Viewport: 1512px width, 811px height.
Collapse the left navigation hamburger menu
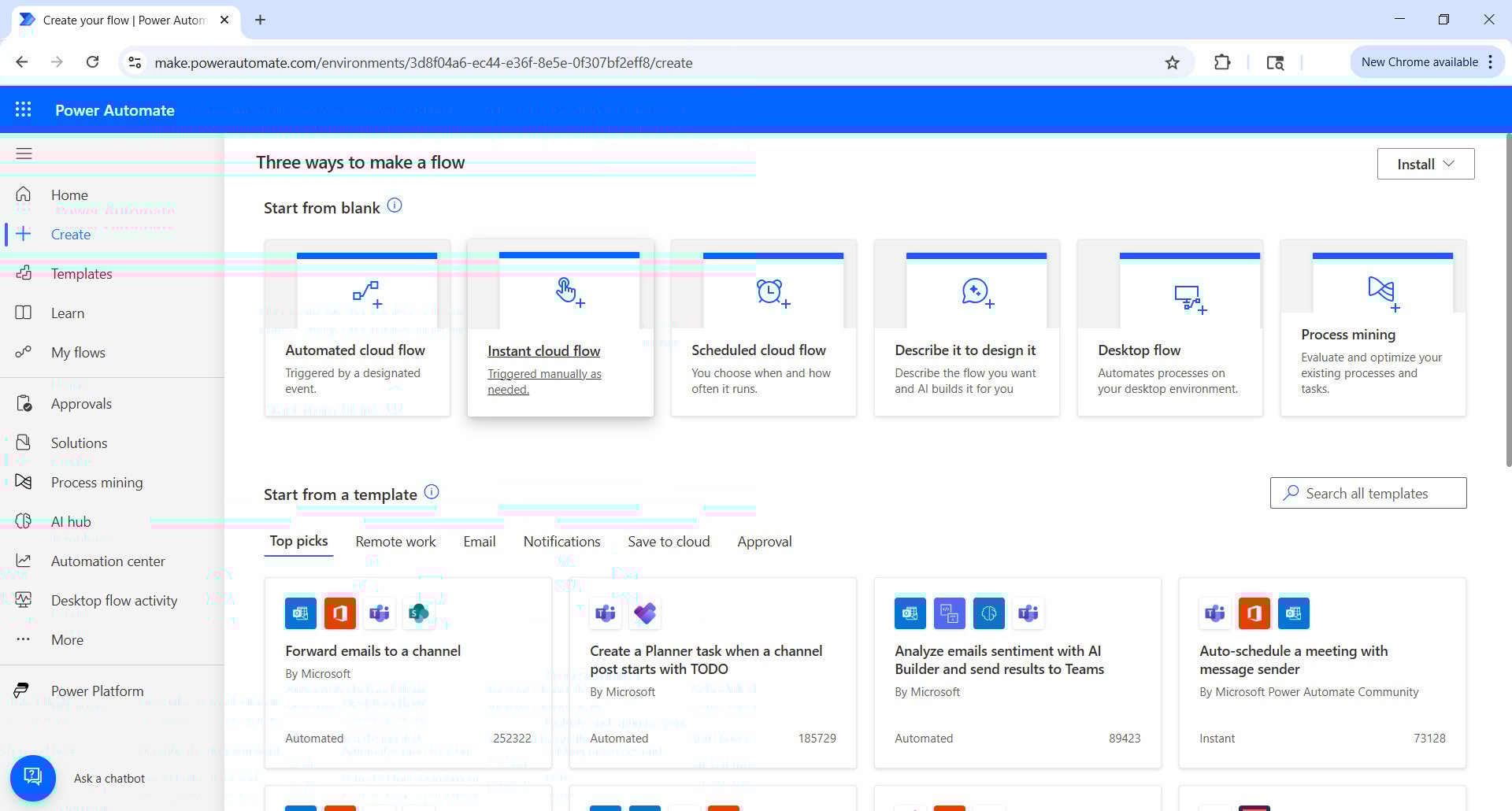click(x=24, y=154)
